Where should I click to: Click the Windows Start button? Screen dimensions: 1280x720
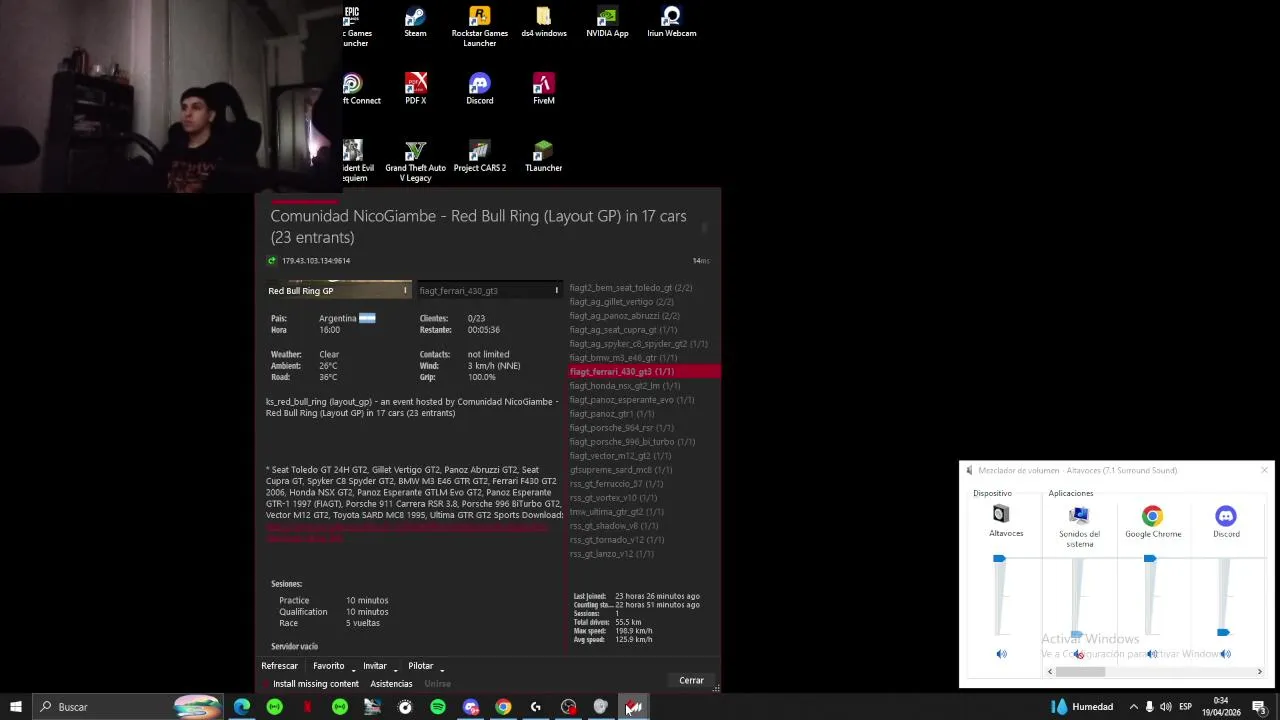pos(16,707)
